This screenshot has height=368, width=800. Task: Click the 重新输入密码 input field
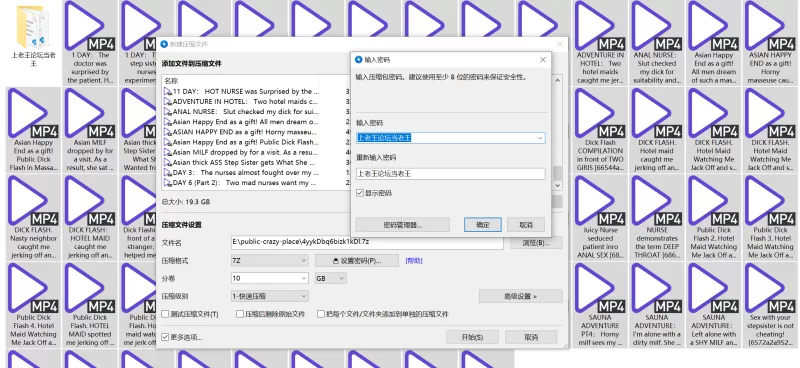(x=451, y=174)
